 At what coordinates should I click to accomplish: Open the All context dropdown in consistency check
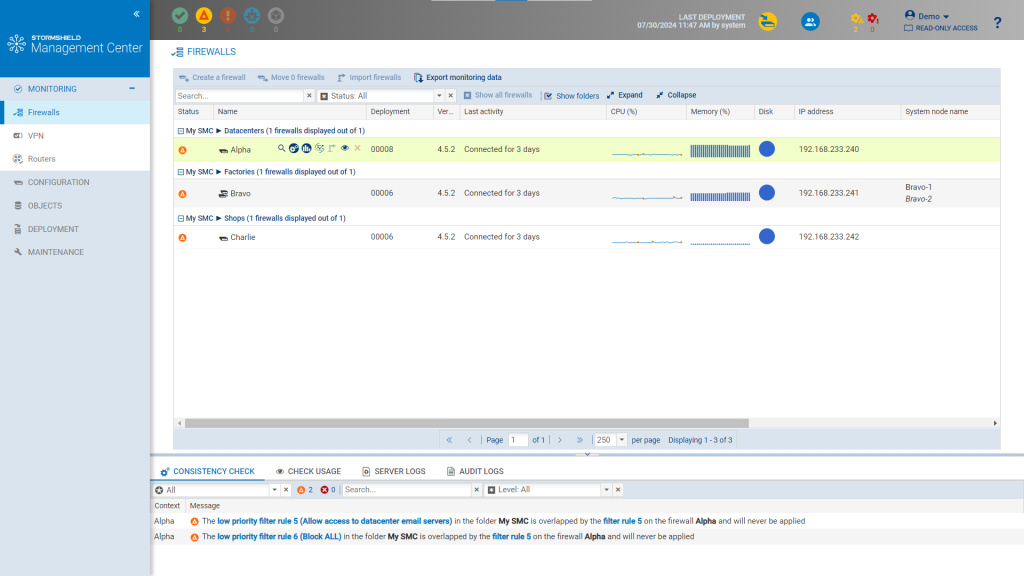275,490
